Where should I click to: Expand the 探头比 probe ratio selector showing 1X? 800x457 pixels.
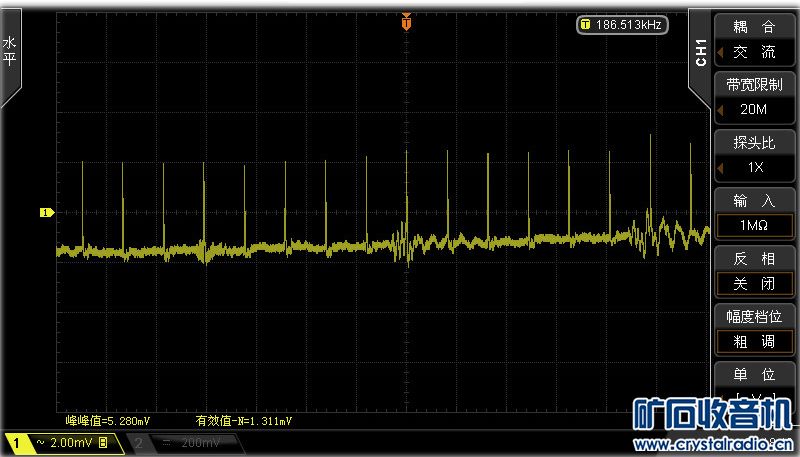(753, 167)
